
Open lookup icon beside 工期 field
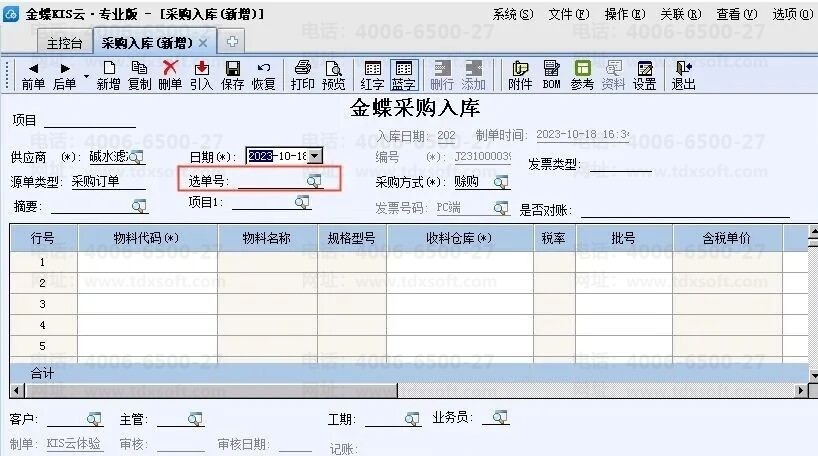[x=412, y=419]
